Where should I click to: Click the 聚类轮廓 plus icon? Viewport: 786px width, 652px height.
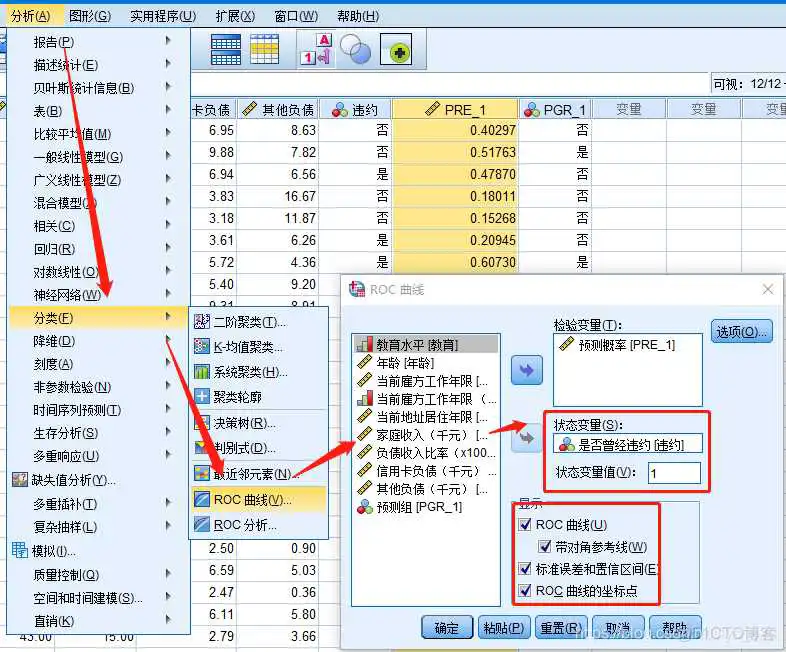(x=202, y=396)
